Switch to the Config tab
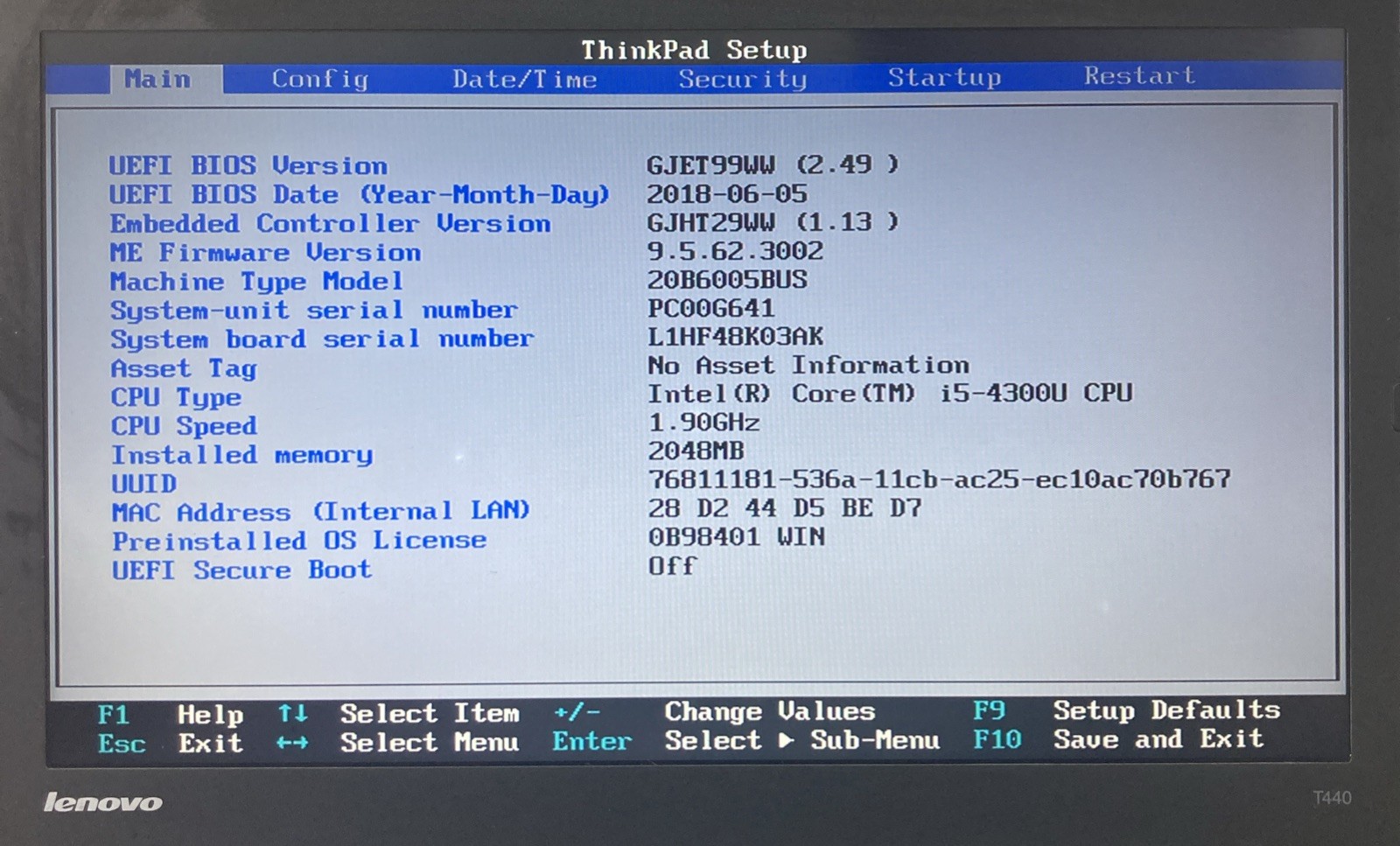This screenshot has height=846, width=1400. pyautogui.click(x=320, y=79)
